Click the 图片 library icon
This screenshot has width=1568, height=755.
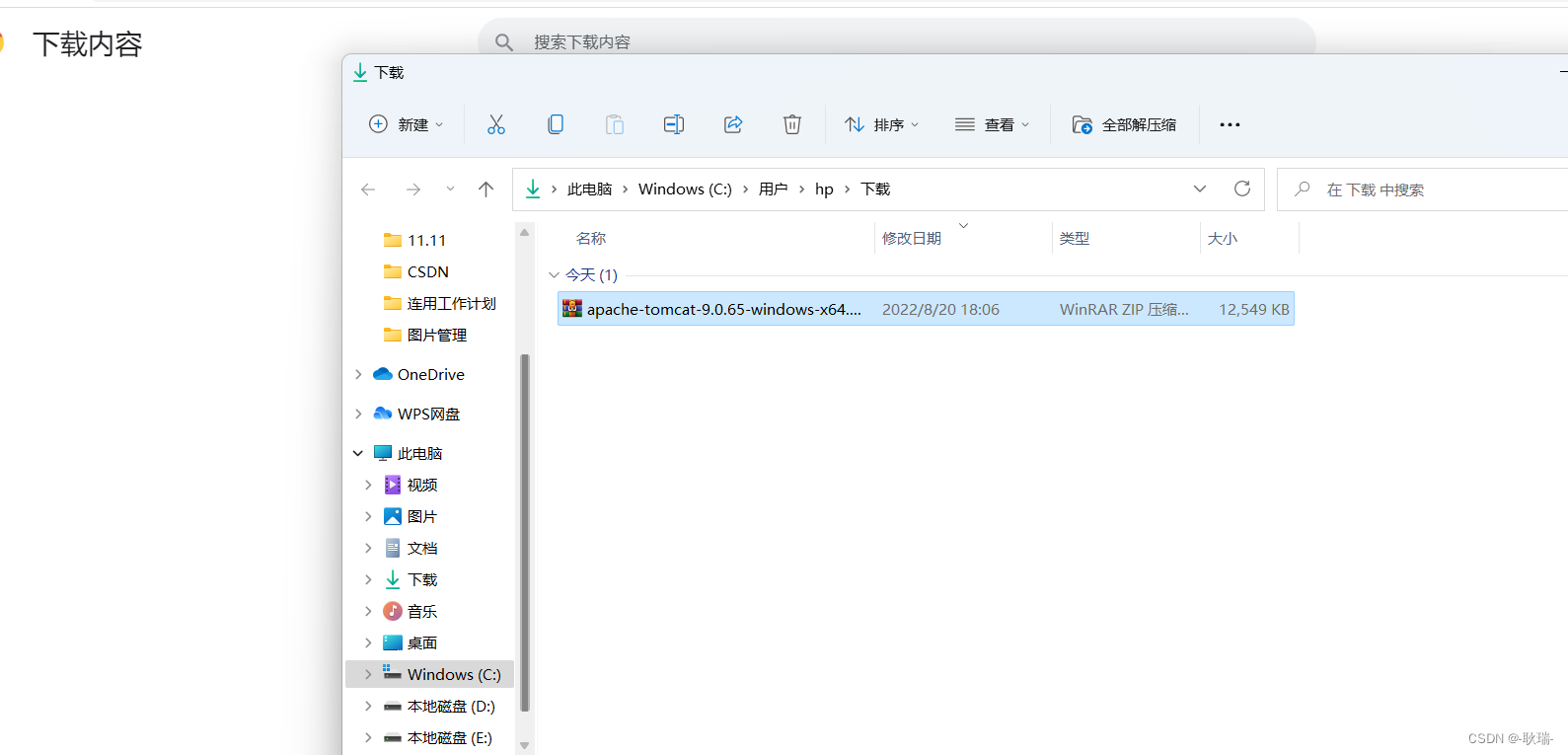393,516
